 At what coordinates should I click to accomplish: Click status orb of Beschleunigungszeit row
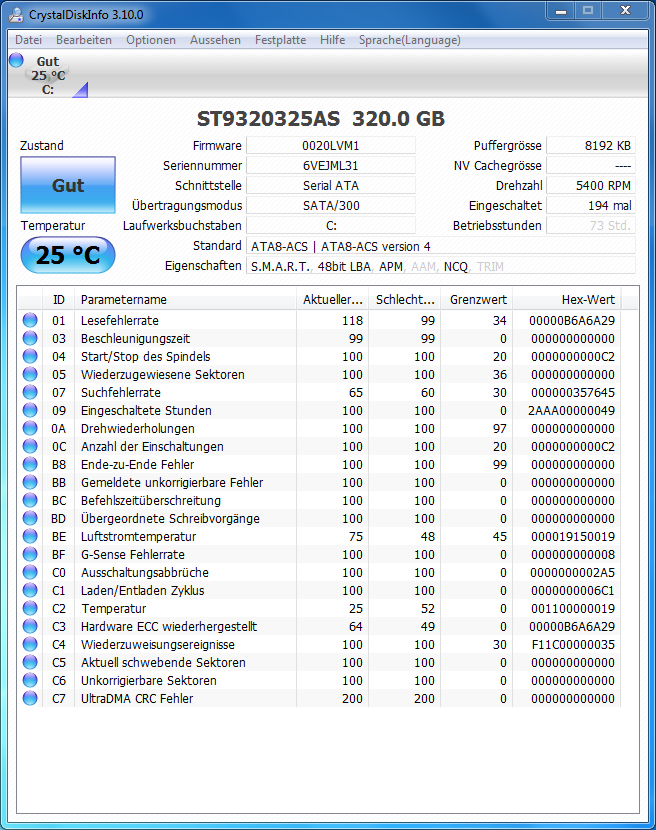coord(30,338)
